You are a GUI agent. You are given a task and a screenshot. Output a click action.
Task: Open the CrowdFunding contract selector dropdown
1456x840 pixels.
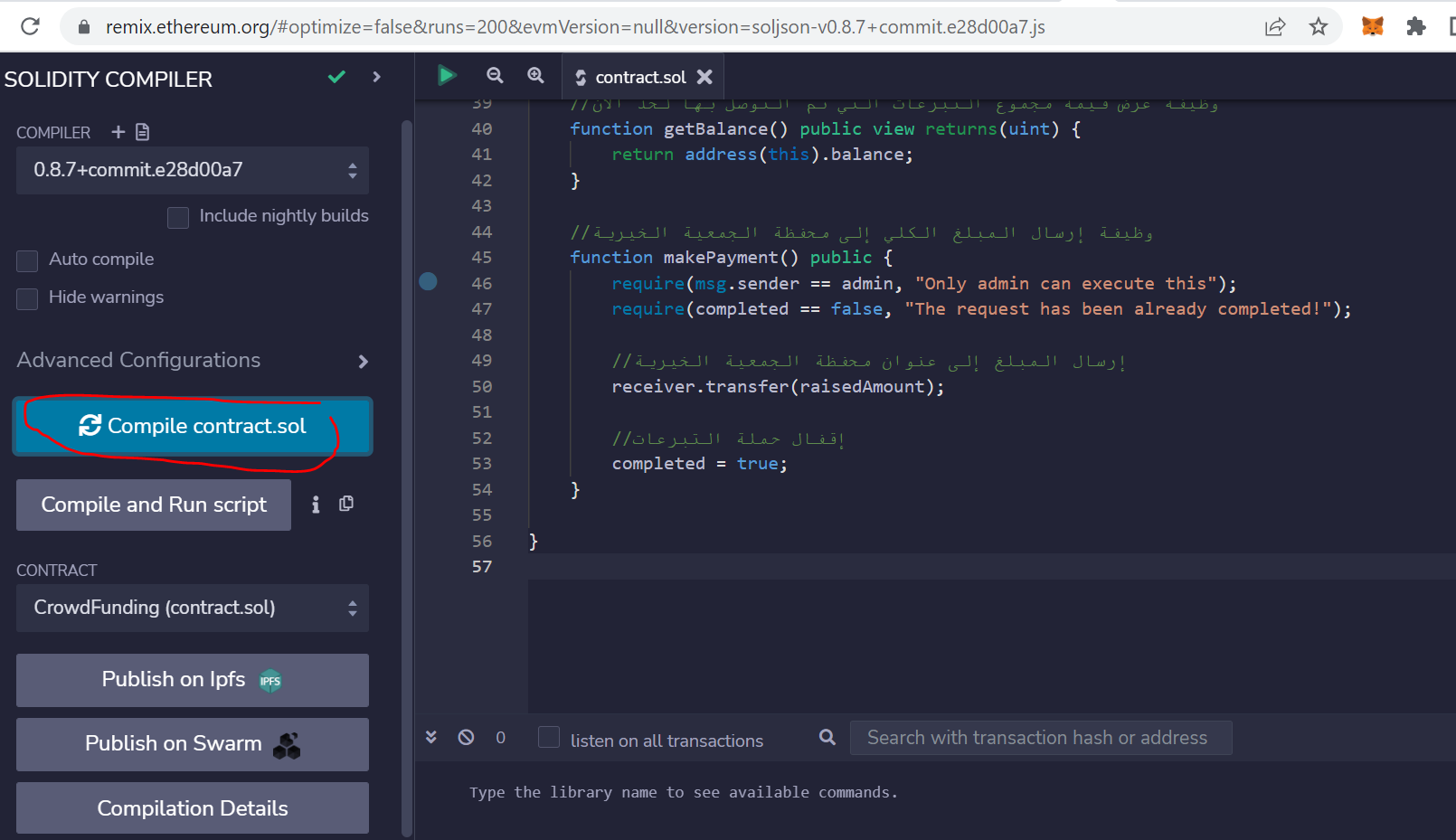[192, 608]
